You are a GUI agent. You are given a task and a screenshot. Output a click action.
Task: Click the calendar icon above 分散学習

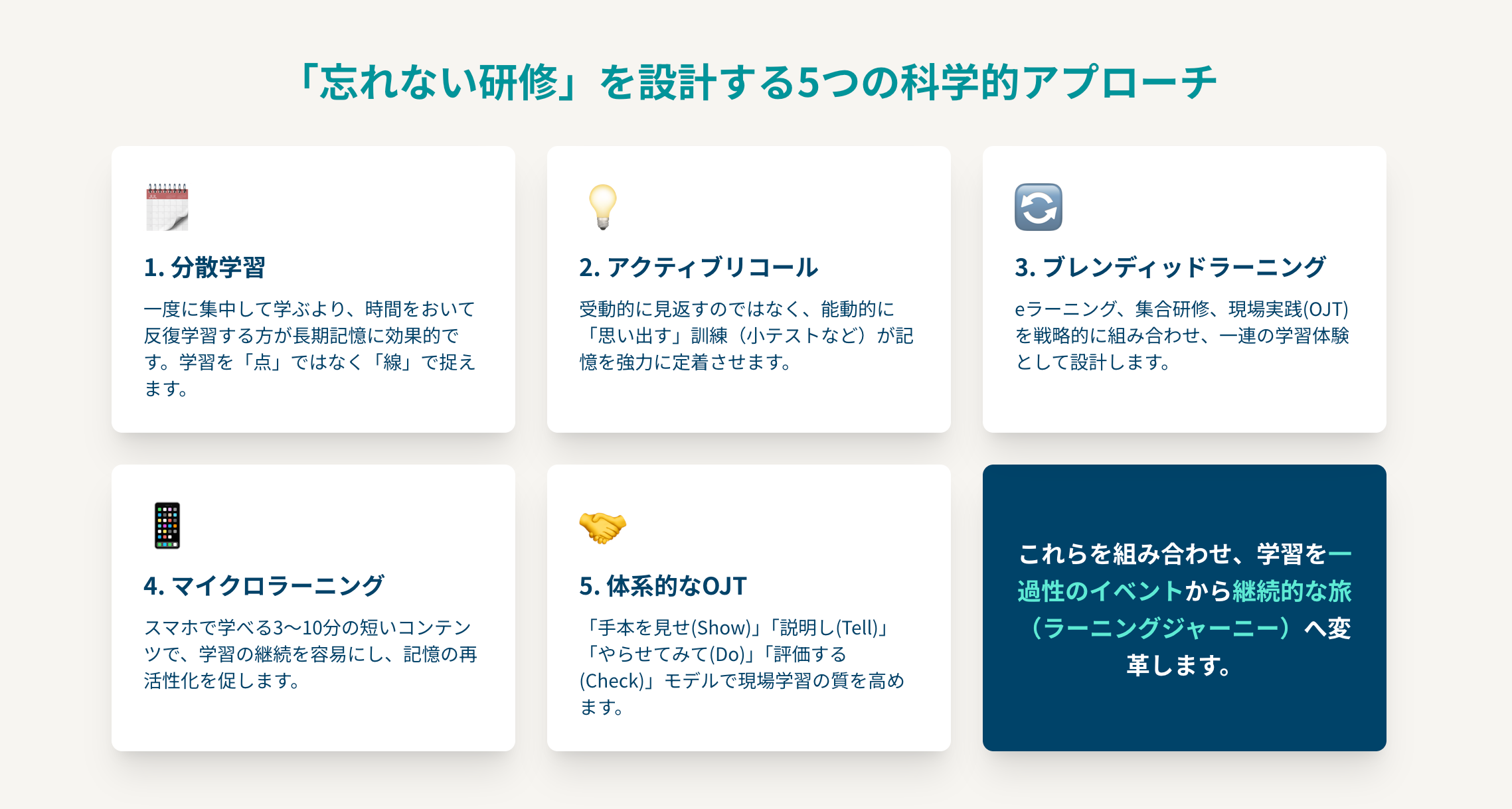click(x=167, y=207)
